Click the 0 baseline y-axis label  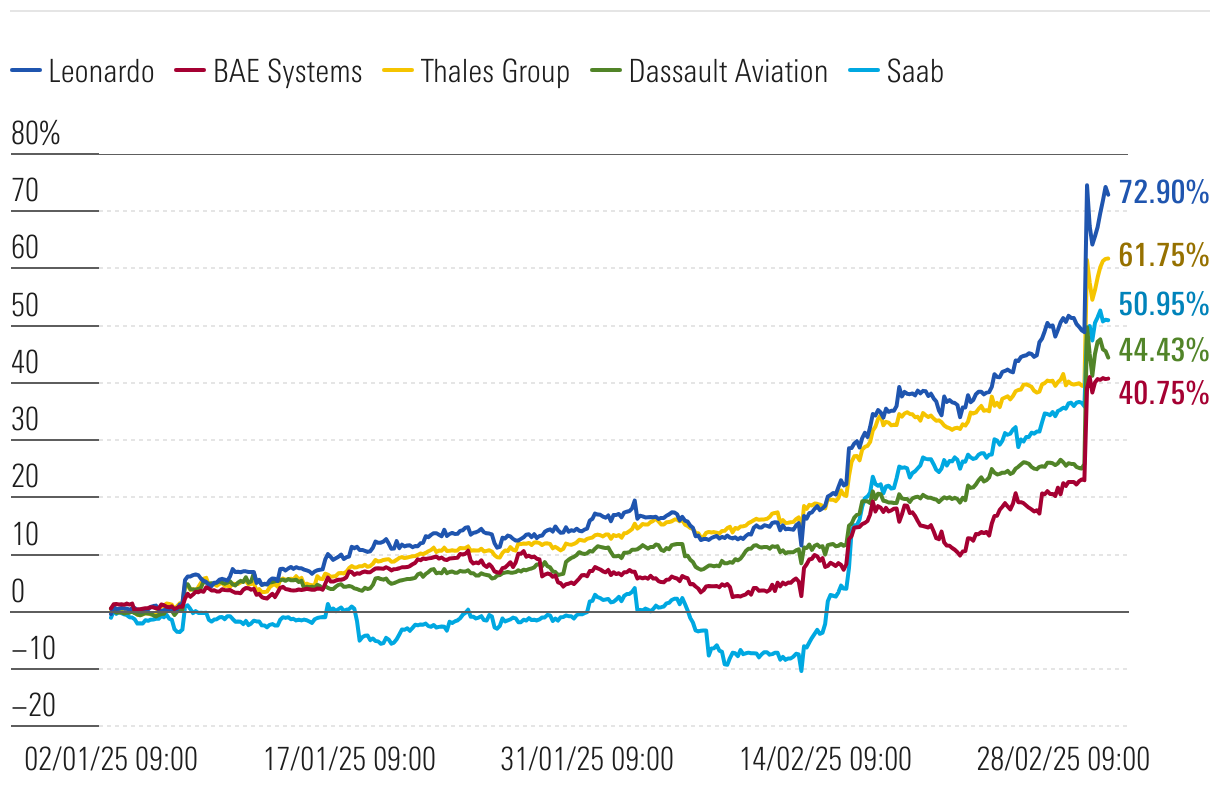17,592
